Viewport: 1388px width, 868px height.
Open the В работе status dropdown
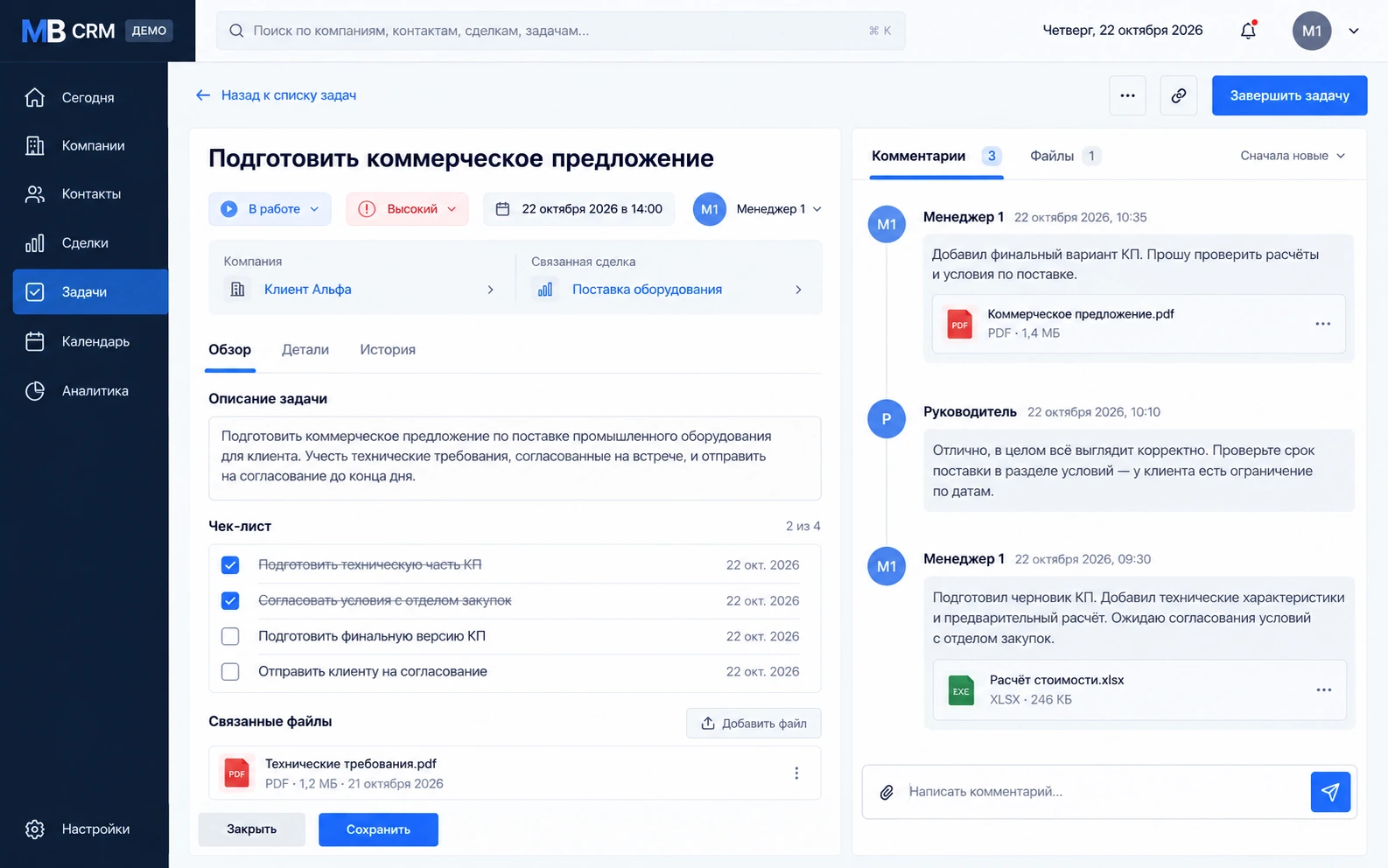click(270, 209)
